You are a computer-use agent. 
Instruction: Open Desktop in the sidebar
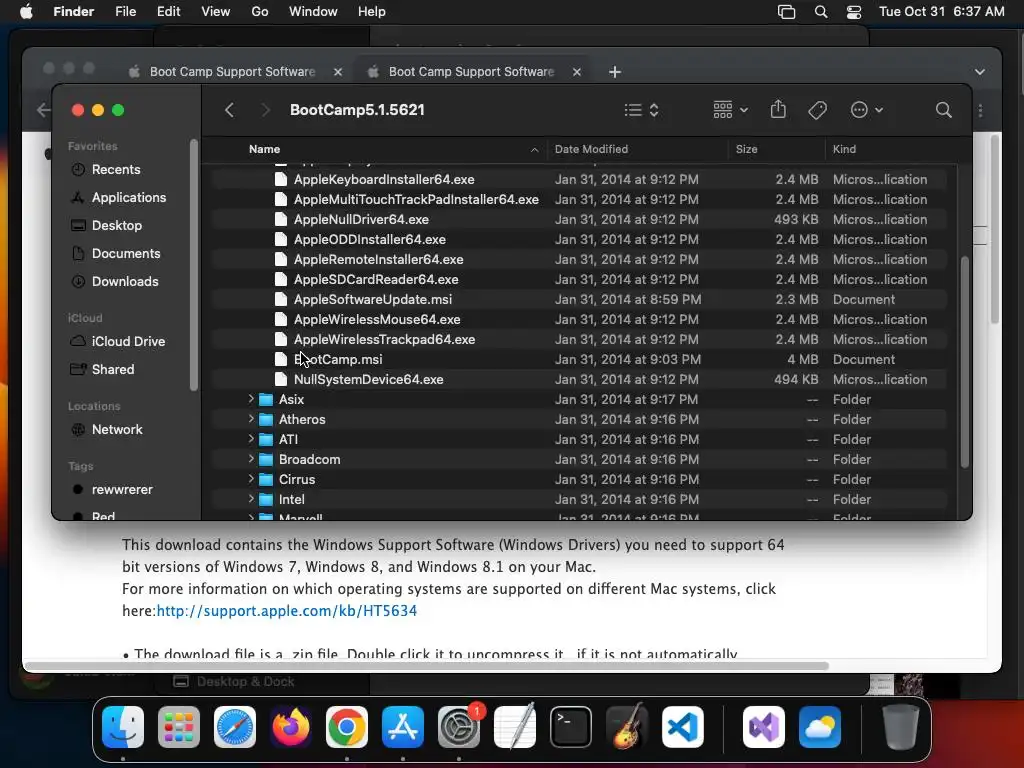[x=116, y=226]
